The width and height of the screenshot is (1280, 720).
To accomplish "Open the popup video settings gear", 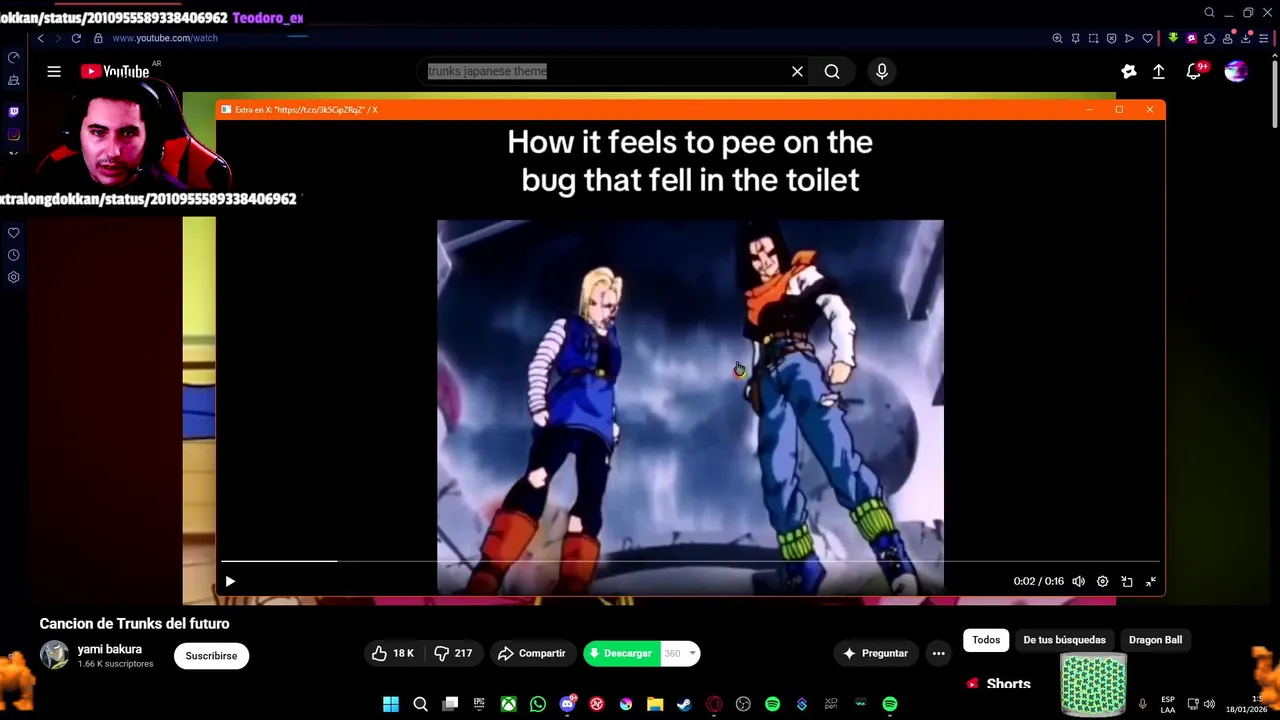I will pos(1102,581).
